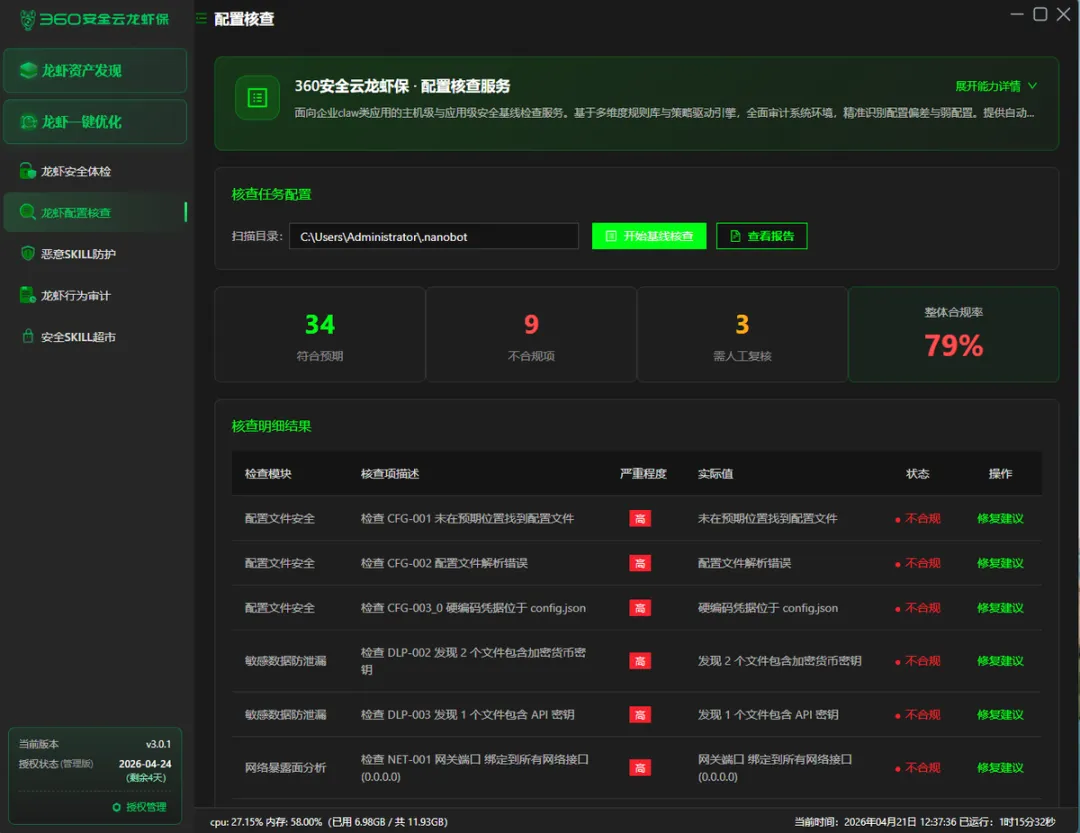
Task: Open 修复建议 for CFG-001 row
Action: pos(1000,519)
